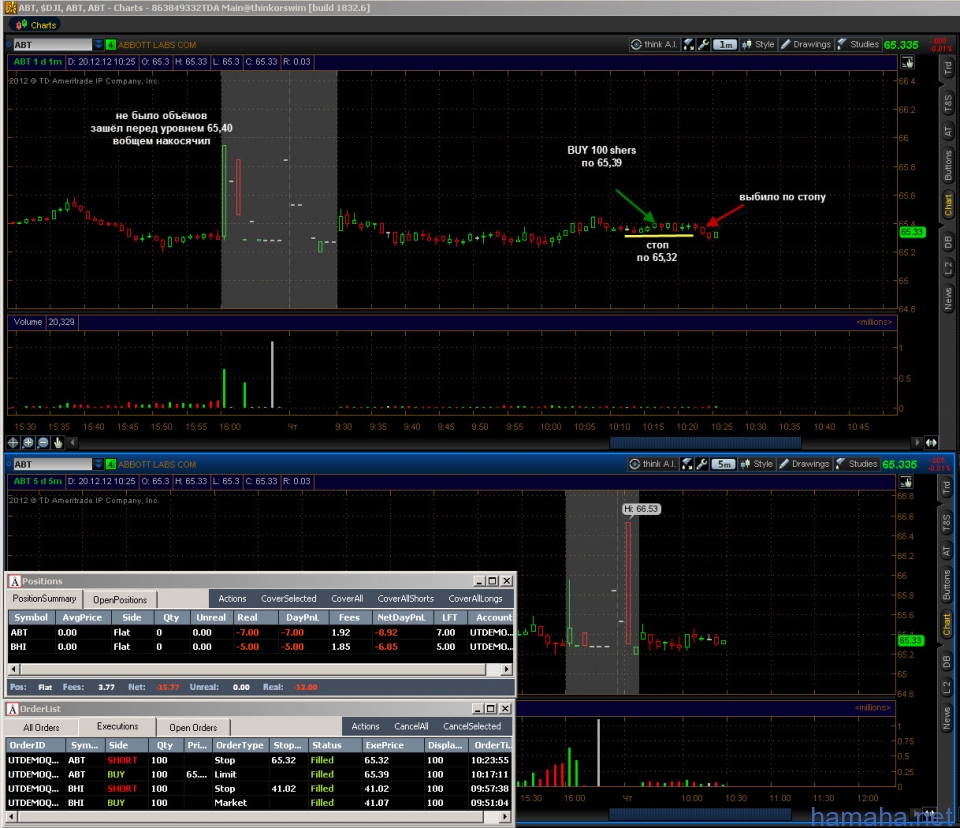Click think A.I. button in upper chart
The image size is (960, 828).
coord(654,44)
